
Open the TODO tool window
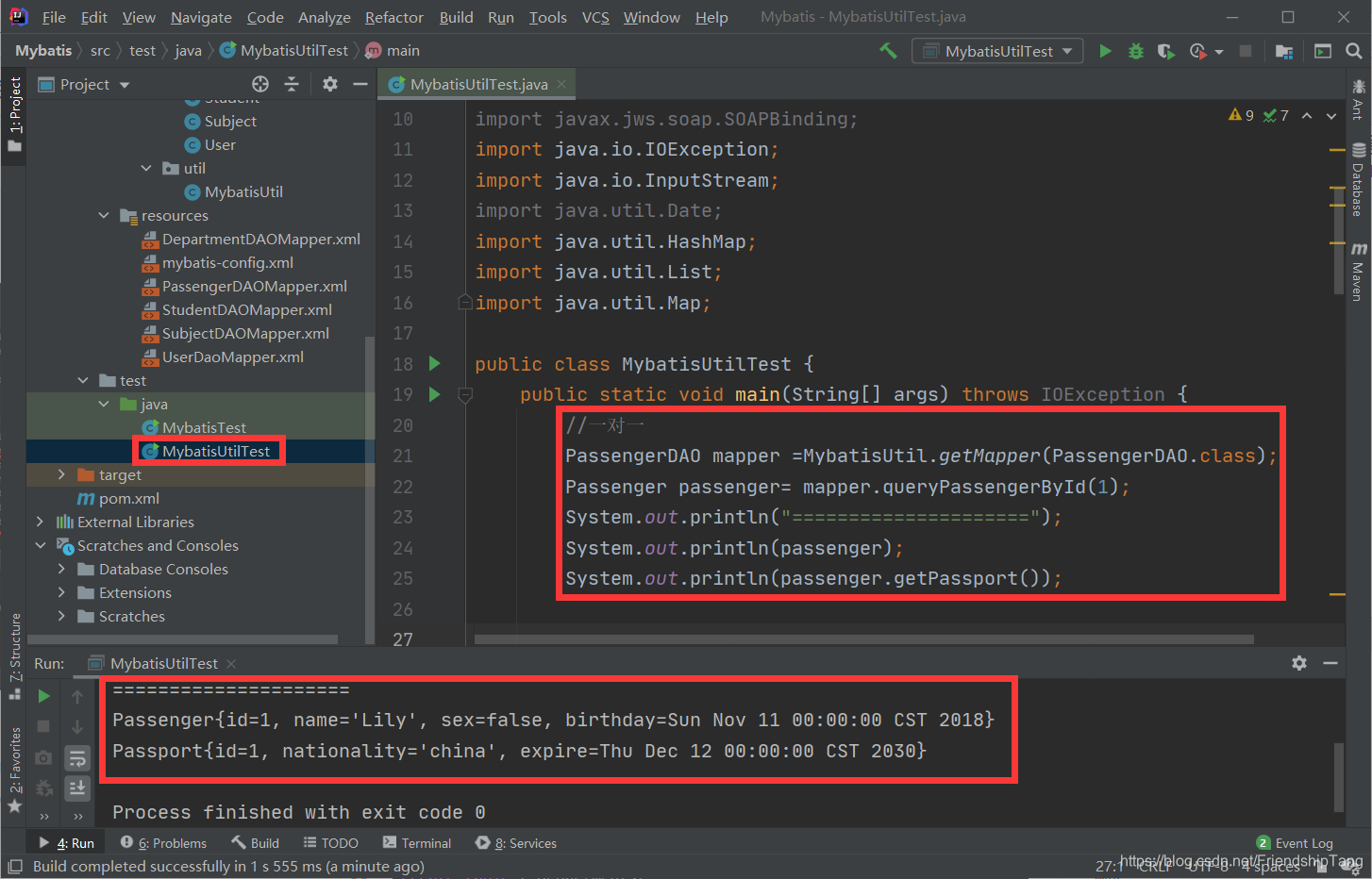click(330, 843)
